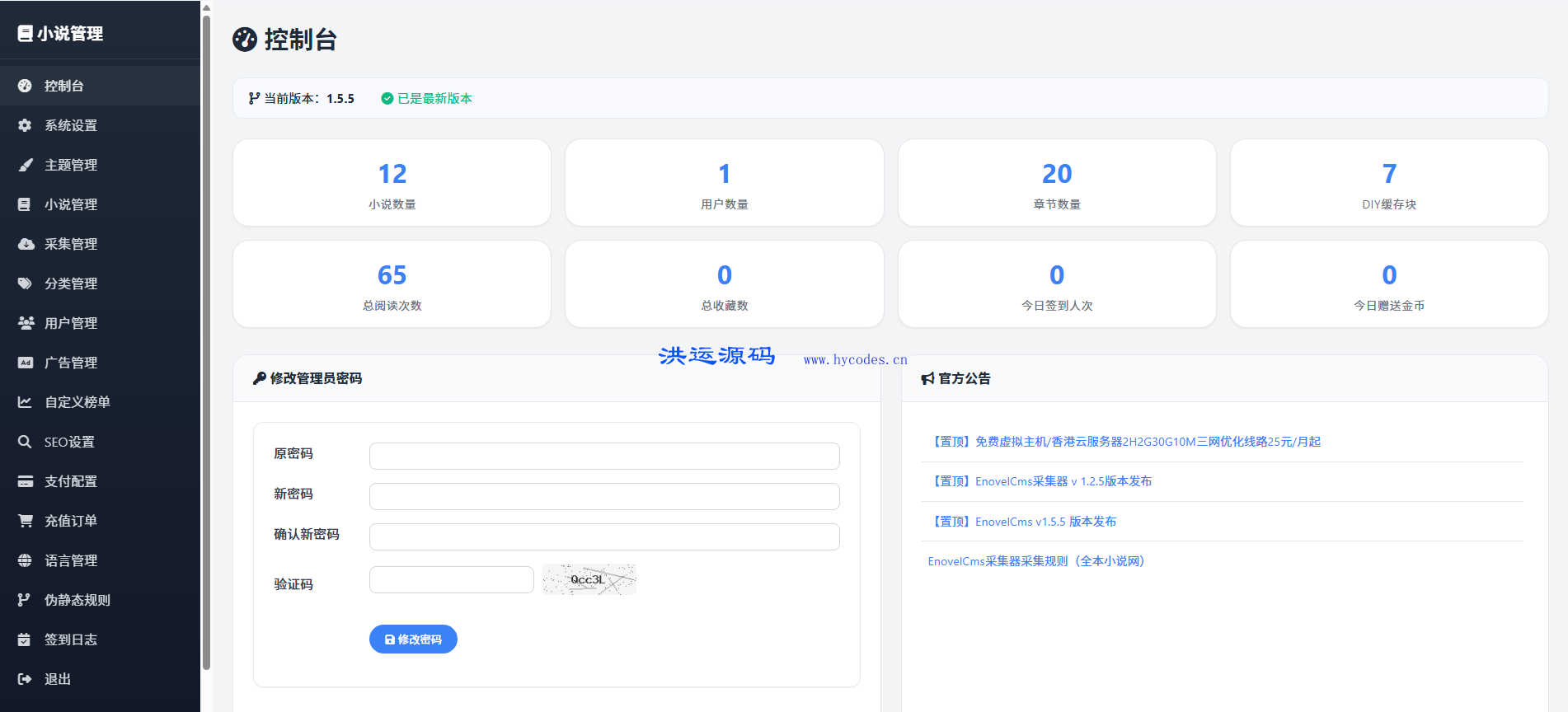Image resolution: width=1568 pixels, height=712 pixels.
Task: Click the tags icon for 分类管理
Action: (26, 283)
